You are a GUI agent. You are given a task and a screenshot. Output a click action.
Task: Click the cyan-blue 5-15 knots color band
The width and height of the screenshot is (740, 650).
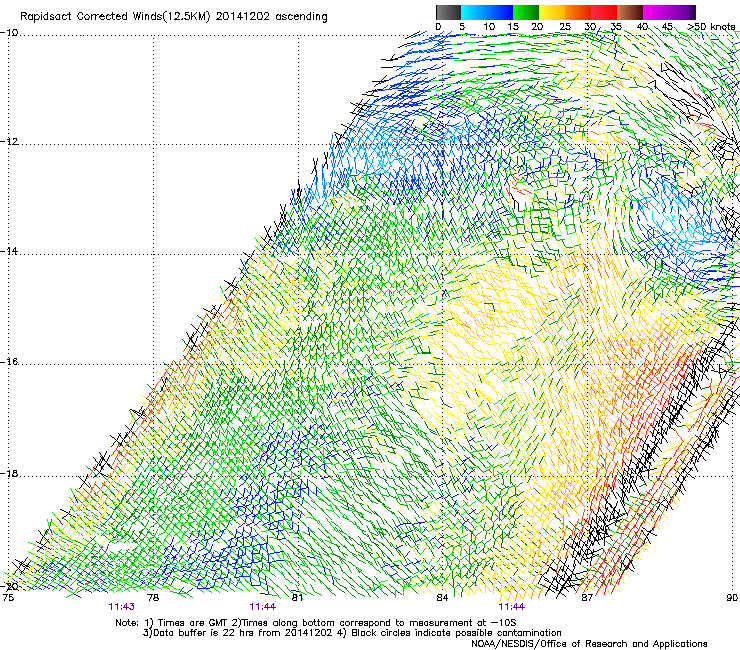coord(487,12)
